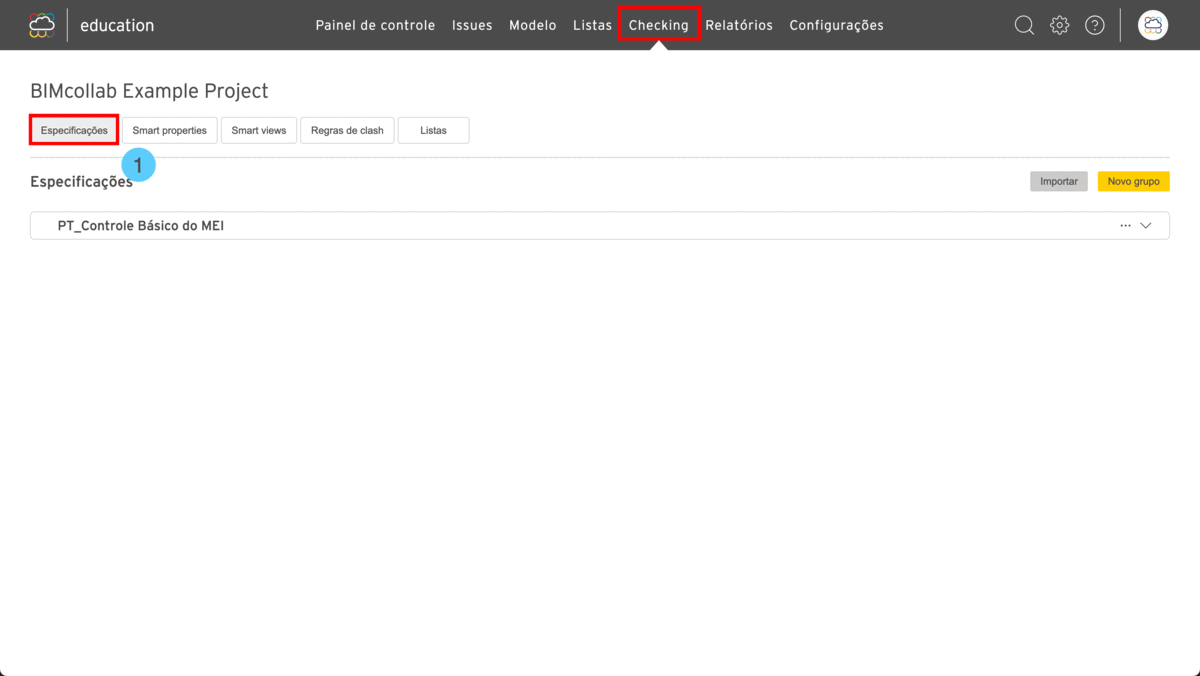Switch to the Regras de clash tab

pyautogui.click(x=347, y=130)
